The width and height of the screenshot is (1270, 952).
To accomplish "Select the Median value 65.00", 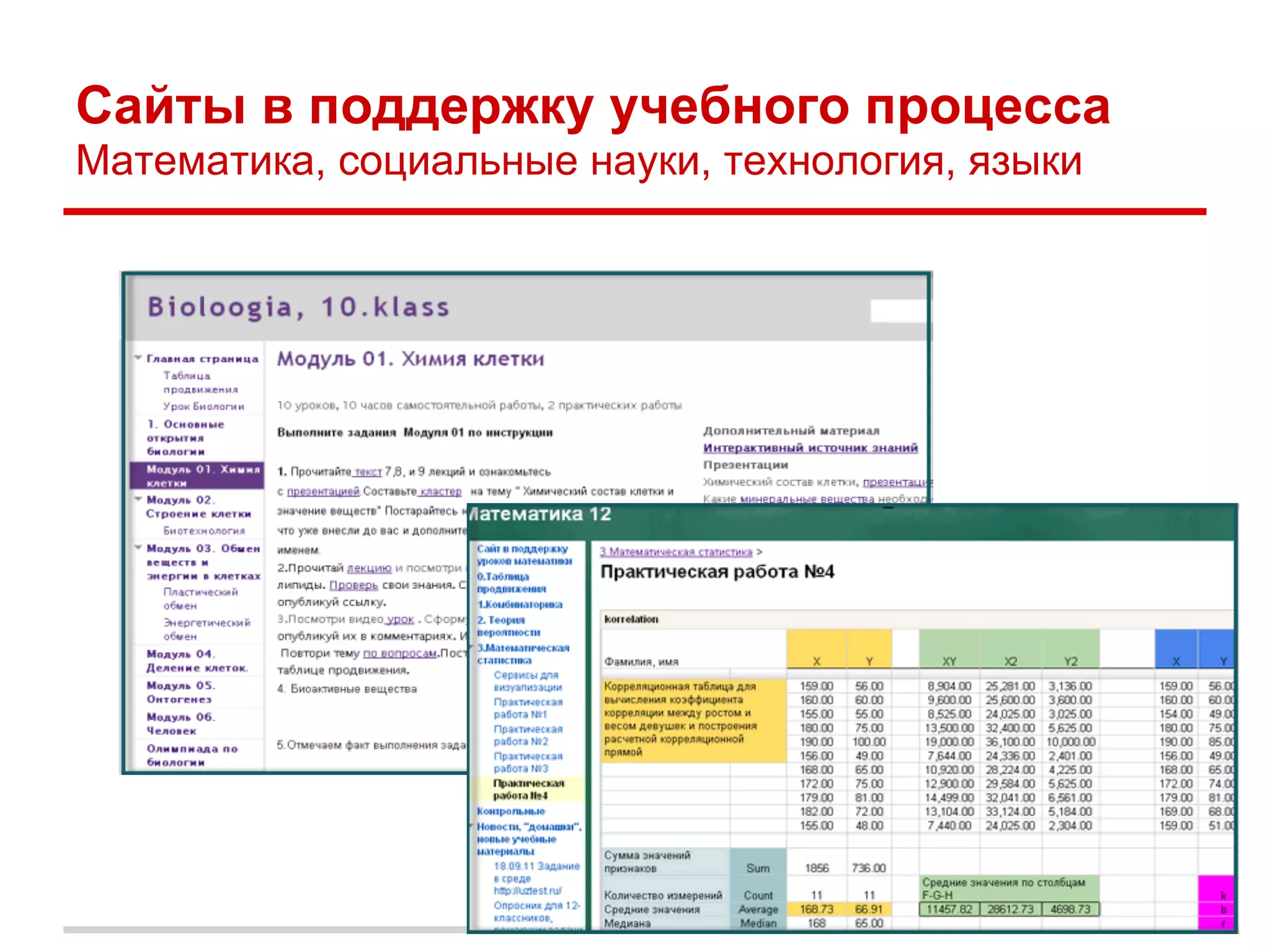I will tap(869, 923).
